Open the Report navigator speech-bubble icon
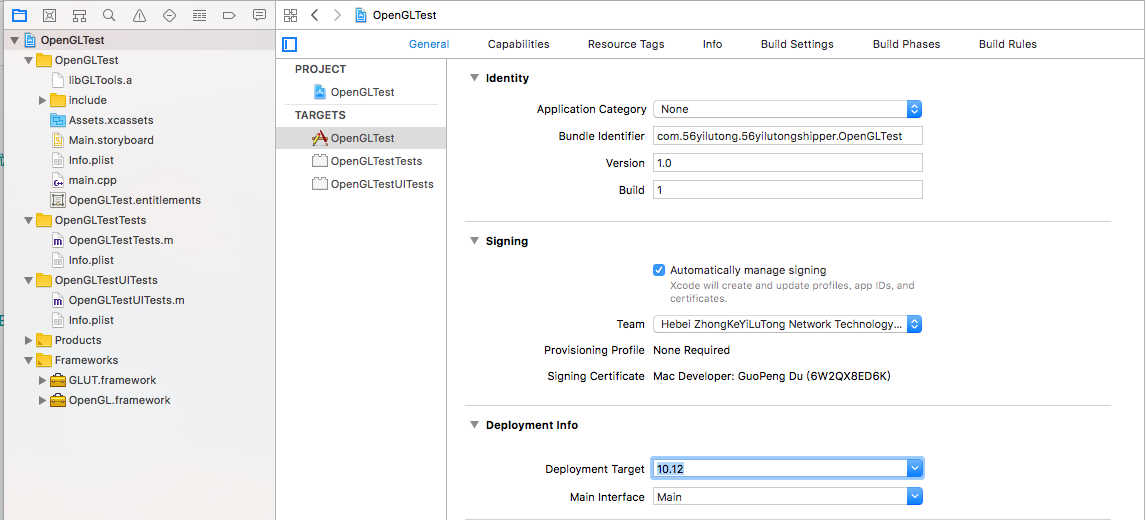Image resolution: width=1145 pixels, height=520 pixels. pyautogui.click(x=259, y=15)
